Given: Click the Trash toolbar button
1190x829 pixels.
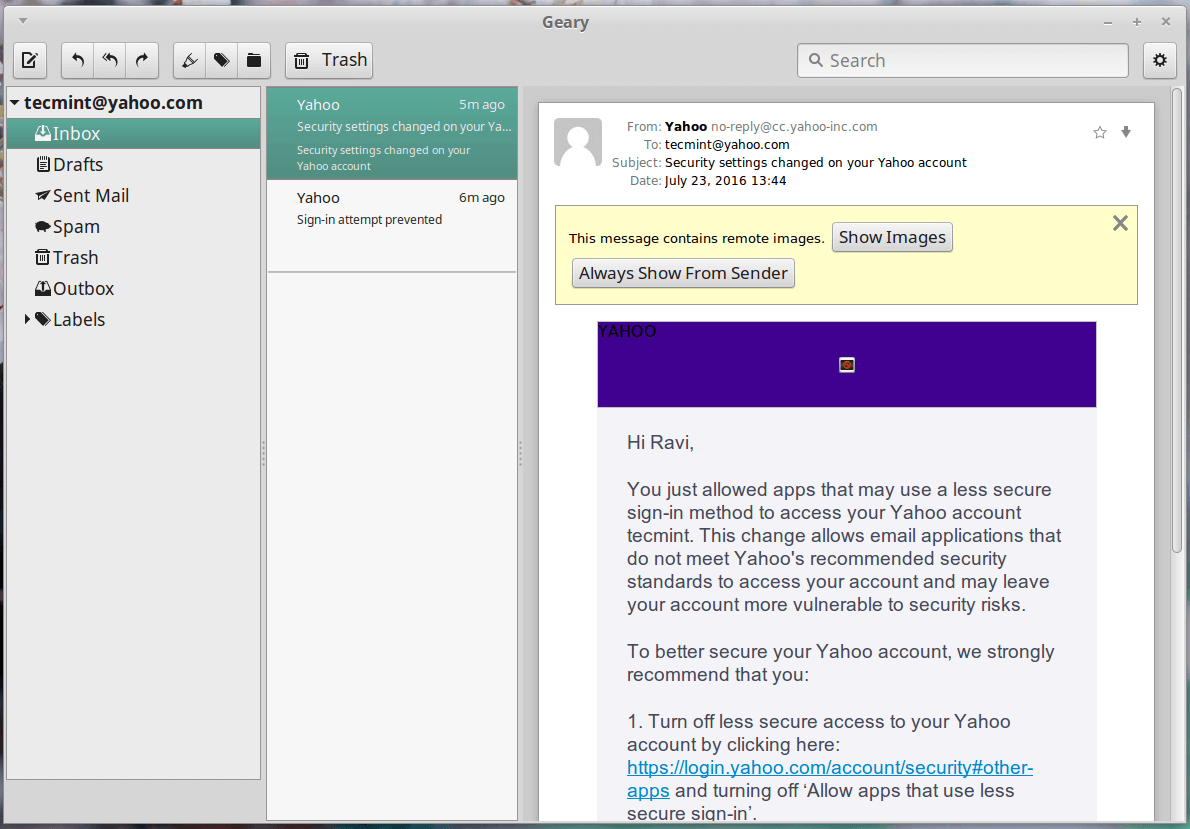Looking at the screenshot, I should pyautogui.click(x=329, y=60).
